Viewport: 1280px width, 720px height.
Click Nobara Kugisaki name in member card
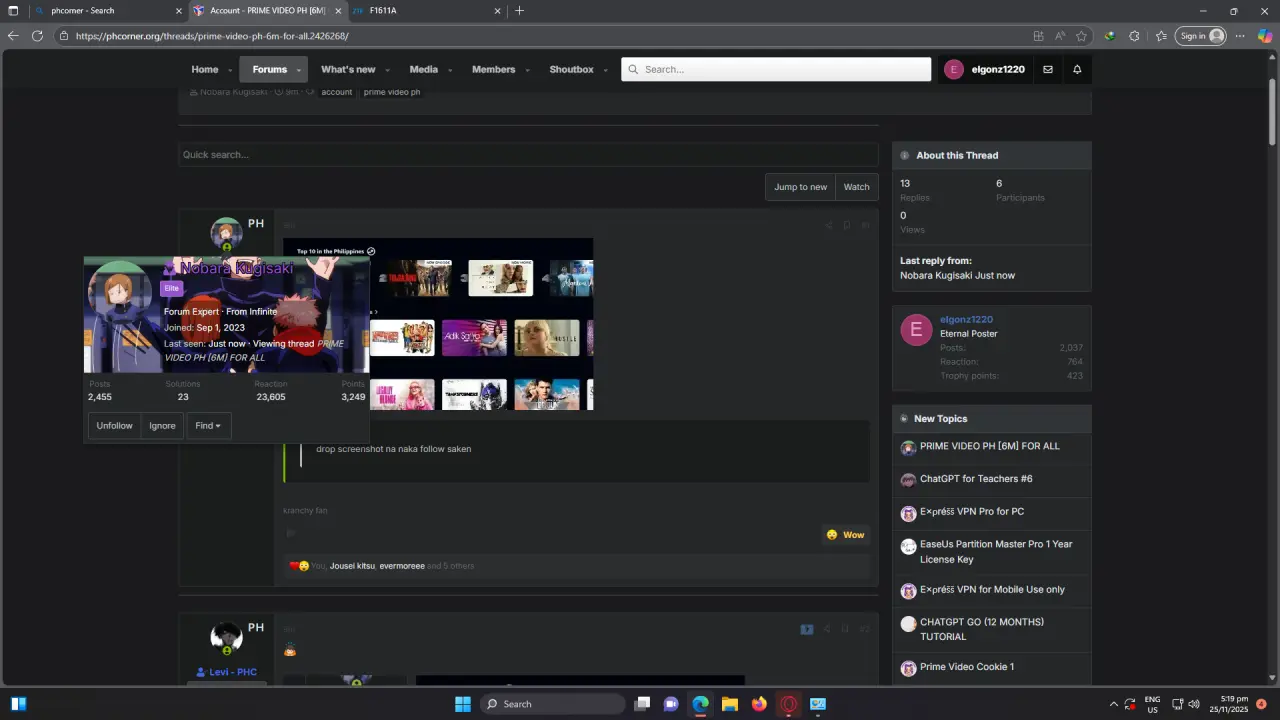click(x=236, y=268)
